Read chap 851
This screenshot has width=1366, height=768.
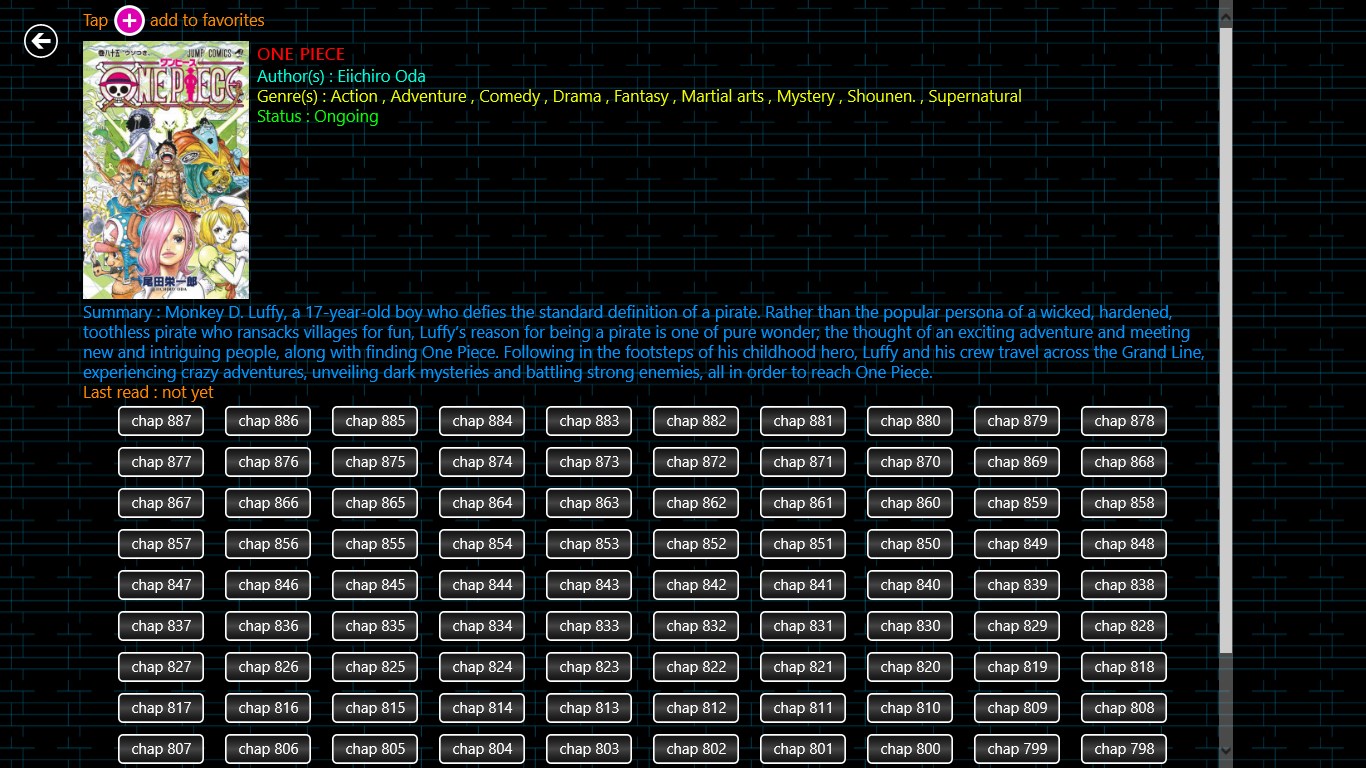click(803, 544)
